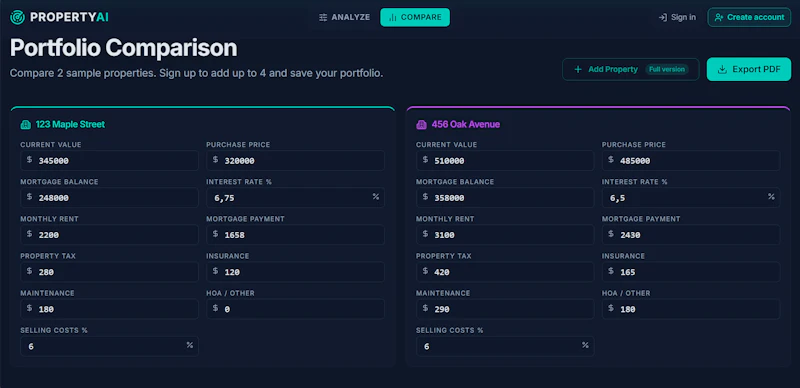The height and width of the screenshot is (388, 800).
Task: Click the sliders icon on the Analyze tab
Action: pyautogui.click(x=323, y=17)
